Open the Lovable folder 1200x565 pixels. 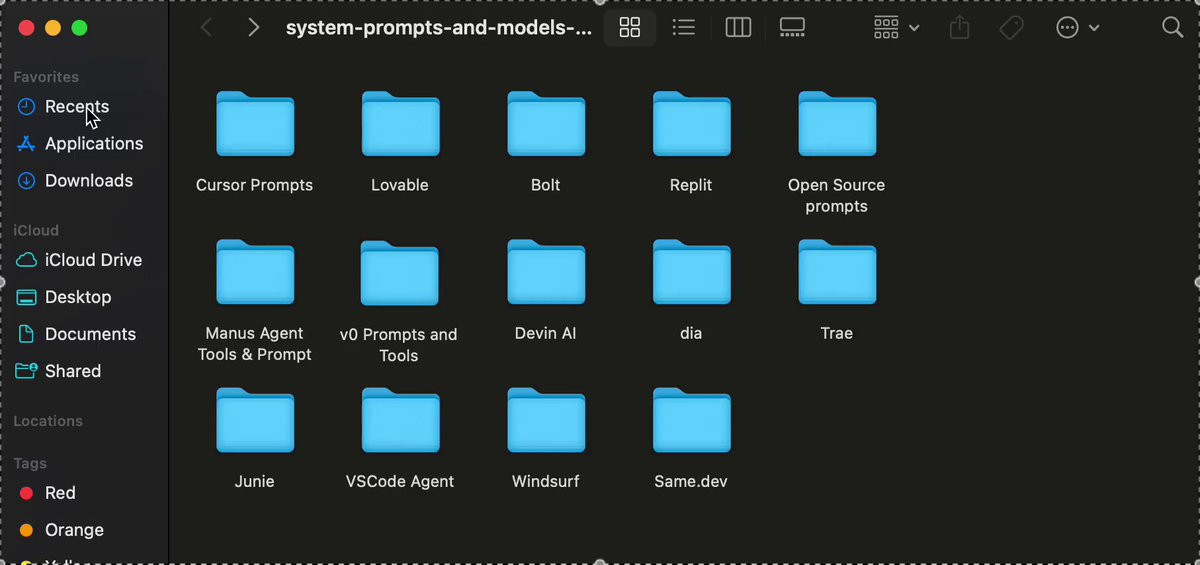[x=400, y=124]
